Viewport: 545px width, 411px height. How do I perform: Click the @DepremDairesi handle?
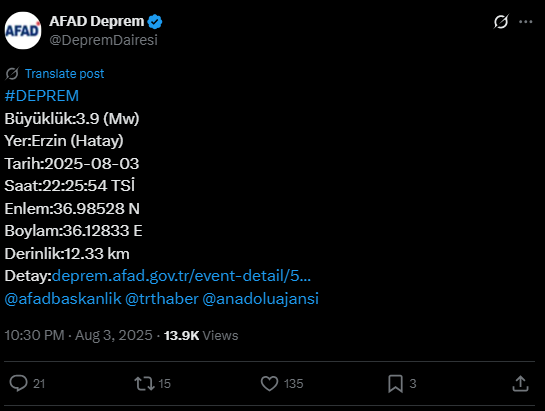pos(104,40)
